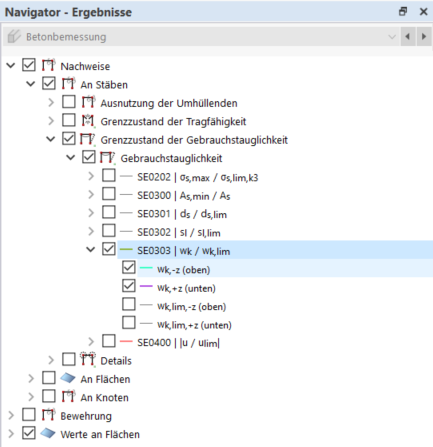Close the Navigator - Ergebnisse panel
The width and height of the screenshot is (433, 447).
tap(424, 12)
